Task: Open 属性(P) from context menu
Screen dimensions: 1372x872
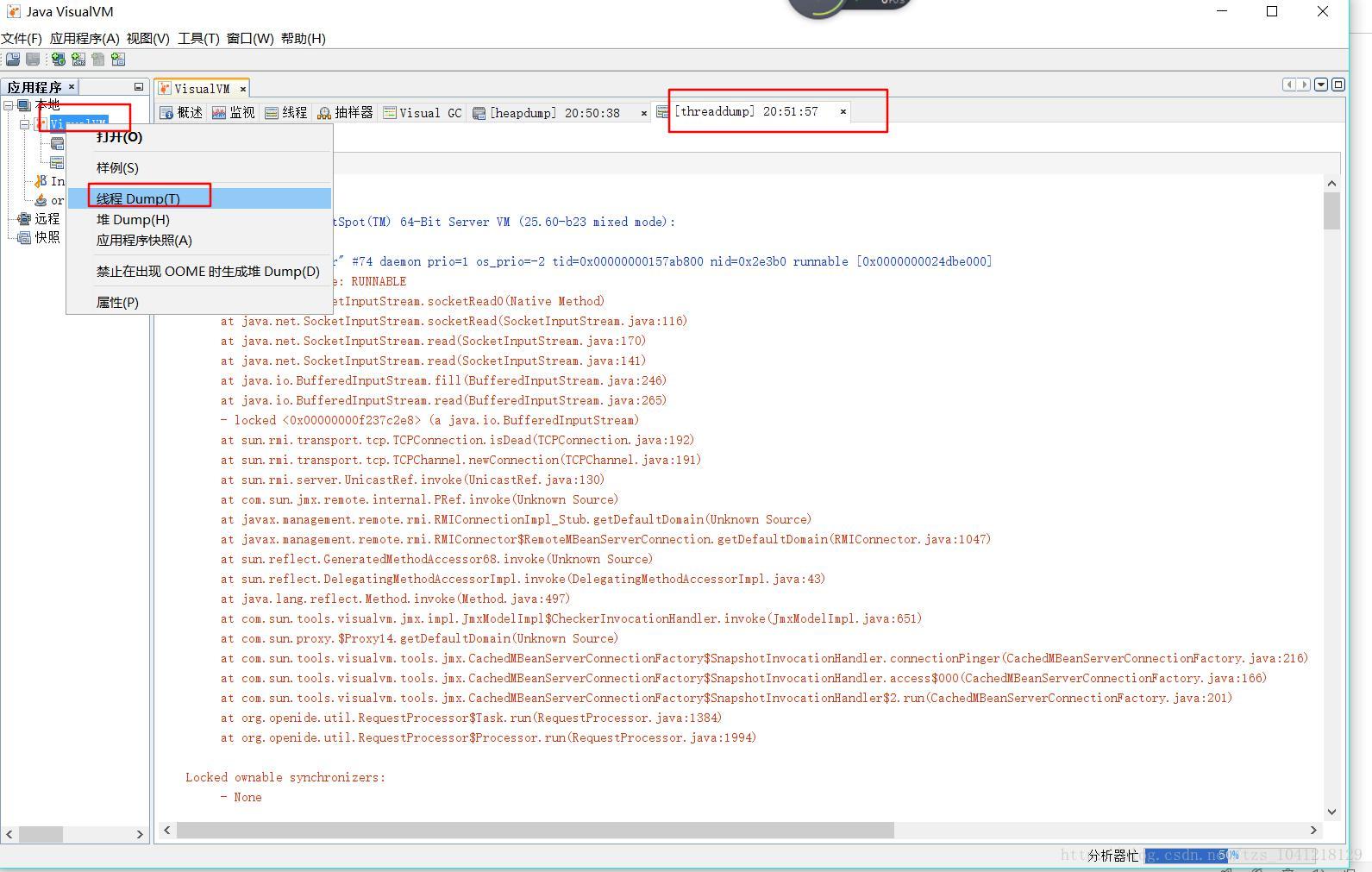Action: click(x=200, y=302)
